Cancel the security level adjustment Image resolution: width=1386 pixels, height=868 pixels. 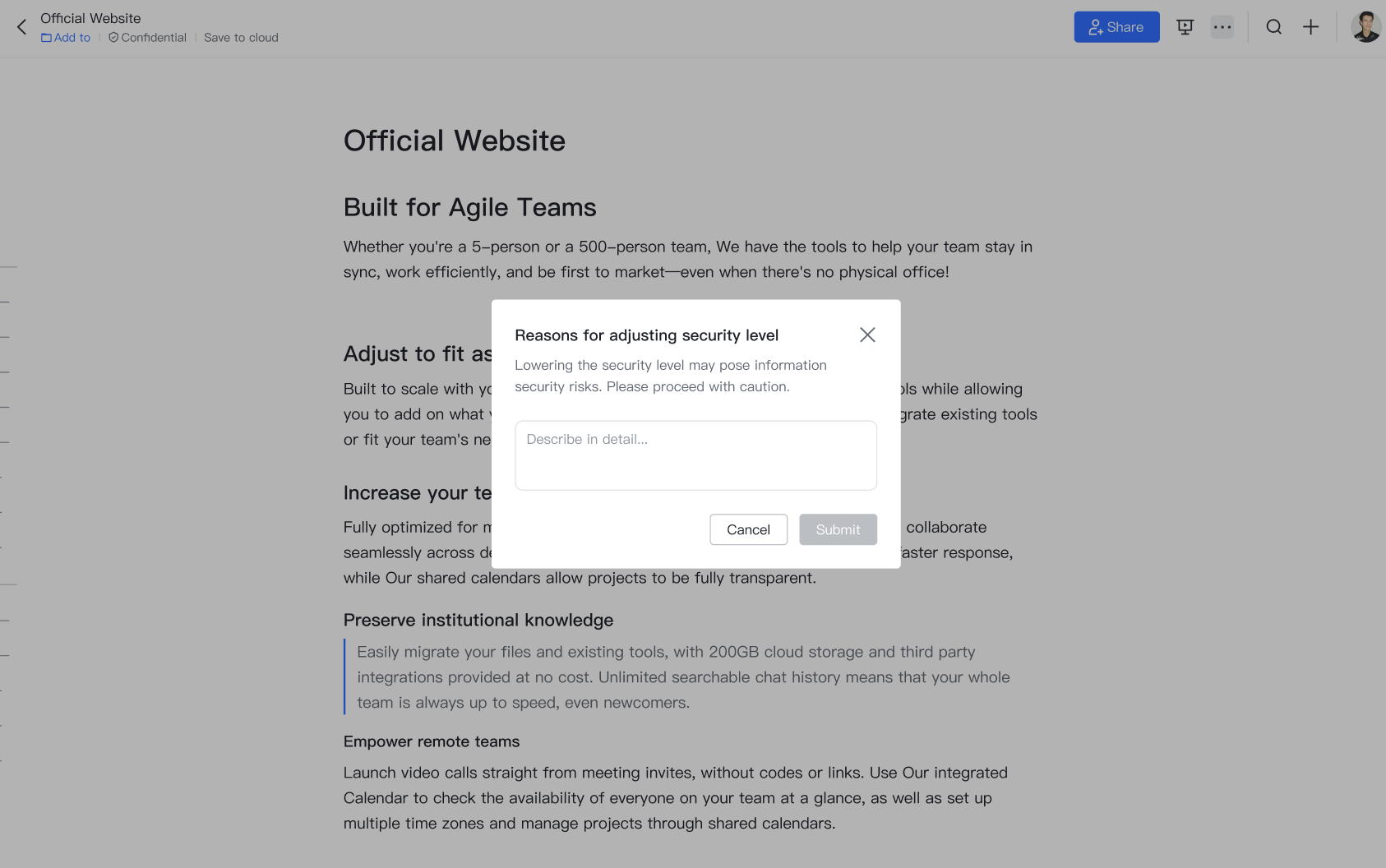tap(748, 529)
